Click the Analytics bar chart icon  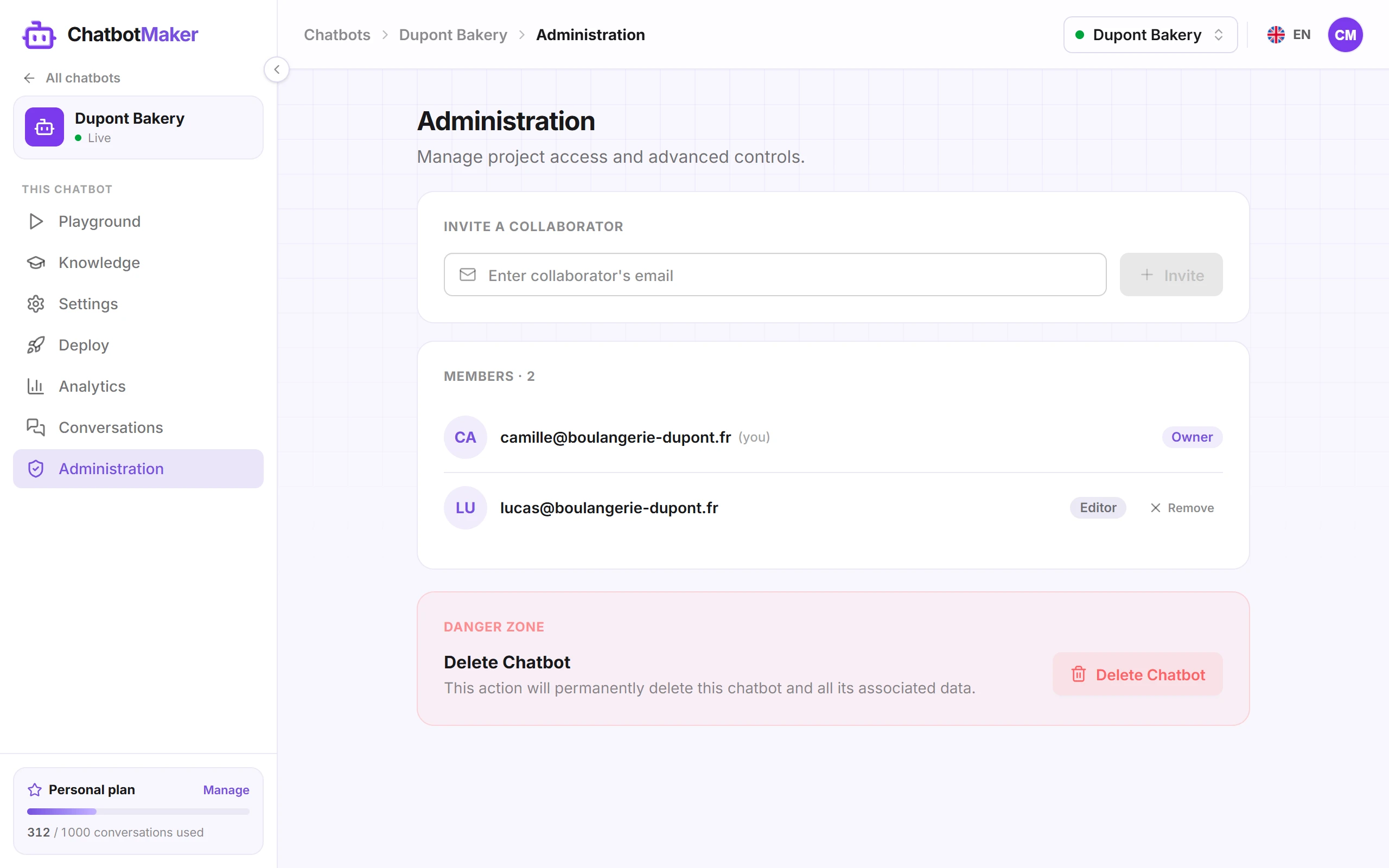coord(36,386)
